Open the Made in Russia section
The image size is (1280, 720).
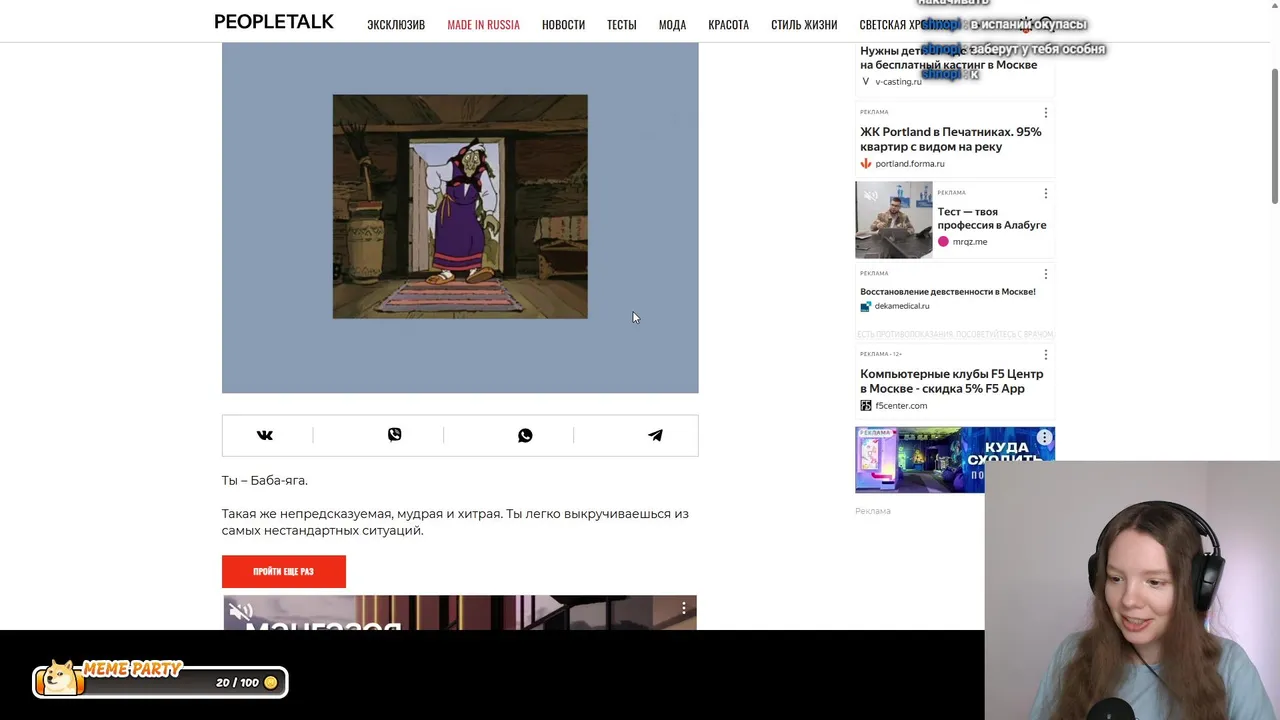click(483, 25)
